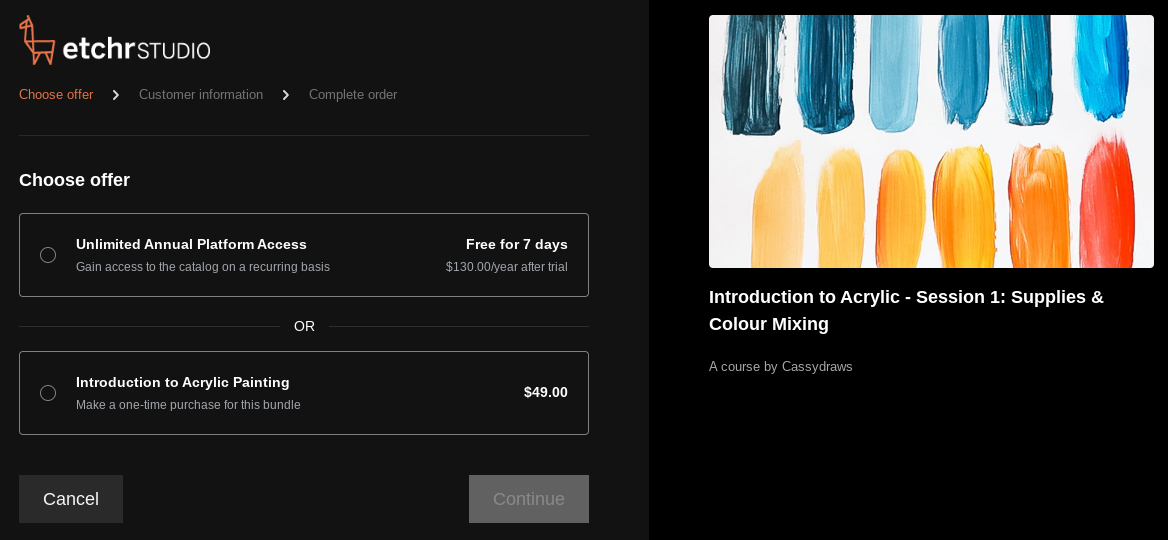Click the Etchr llama logo icon

[x=36, y=41]
